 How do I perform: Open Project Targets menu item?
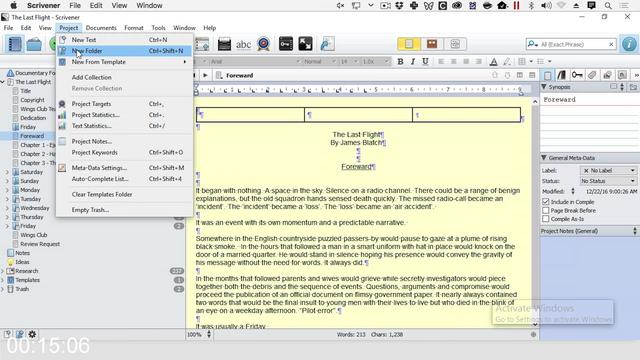tap(124, 104)
